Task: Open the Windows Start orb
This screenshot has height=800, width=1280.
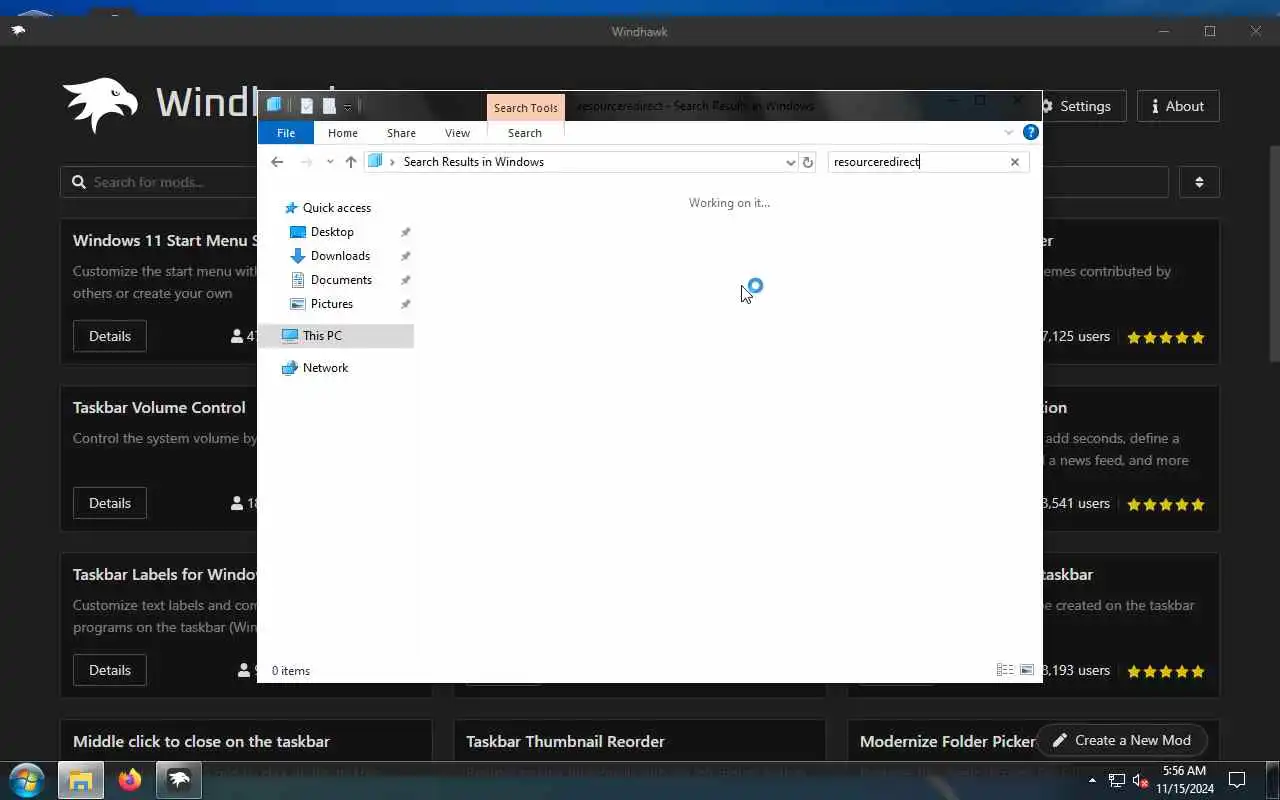Action: [x=26, y=780]
